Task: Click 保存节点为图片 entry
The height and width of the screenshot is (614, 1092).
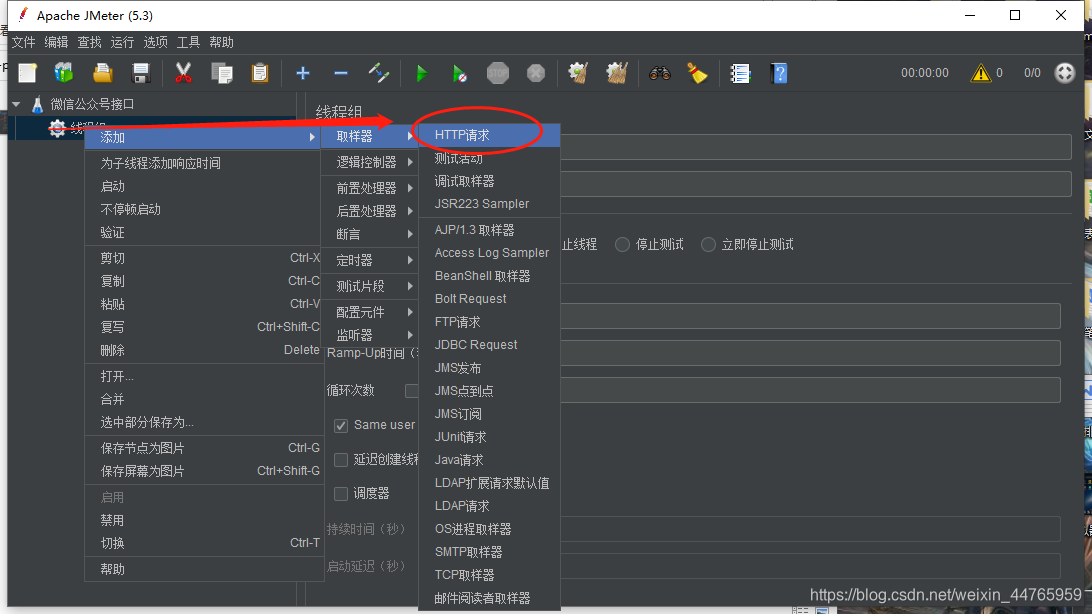Action: coord(202,448)
